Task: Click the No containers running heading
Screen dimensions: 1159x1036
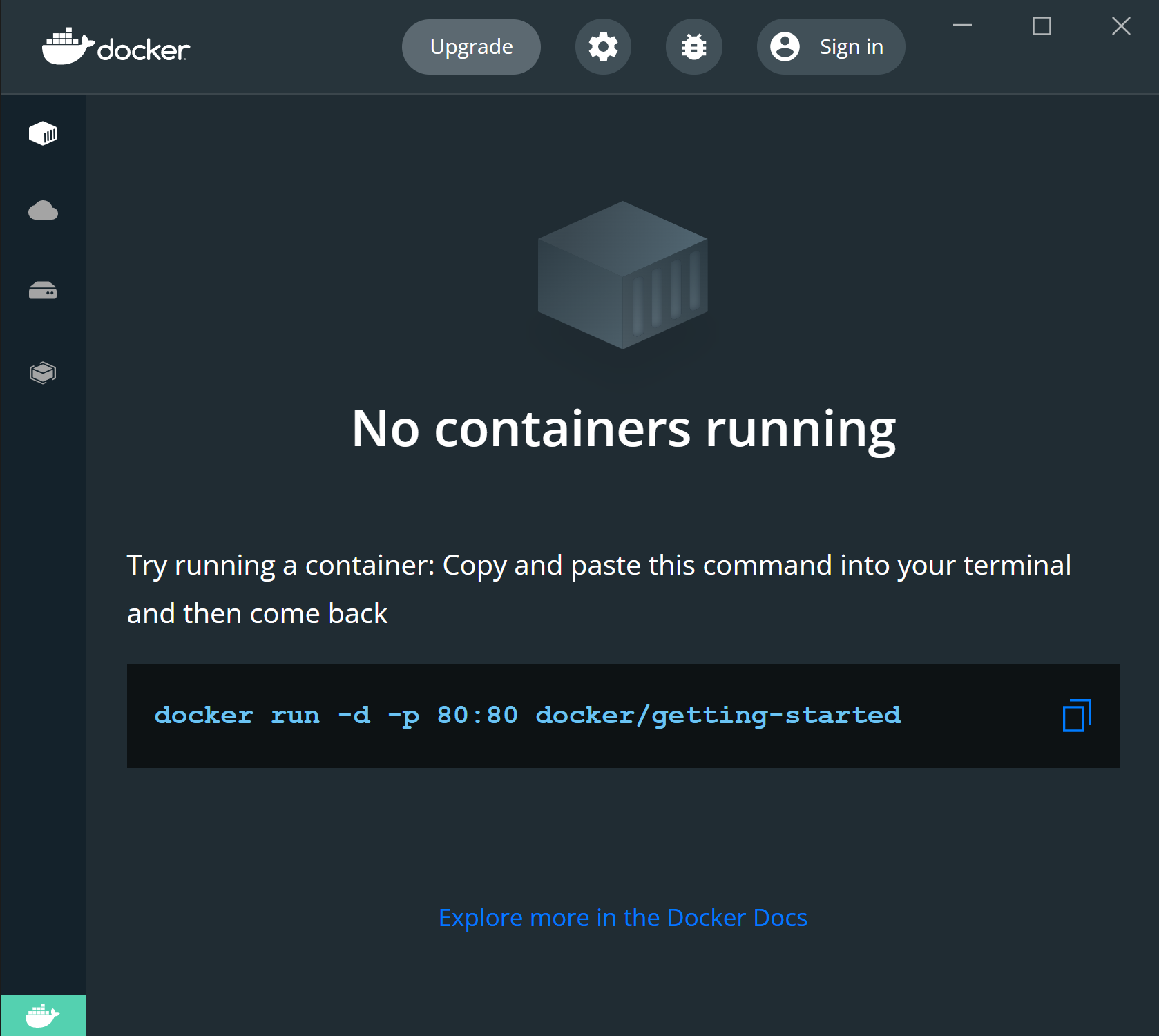Action: pyautogui.click(x=624, y=430)
